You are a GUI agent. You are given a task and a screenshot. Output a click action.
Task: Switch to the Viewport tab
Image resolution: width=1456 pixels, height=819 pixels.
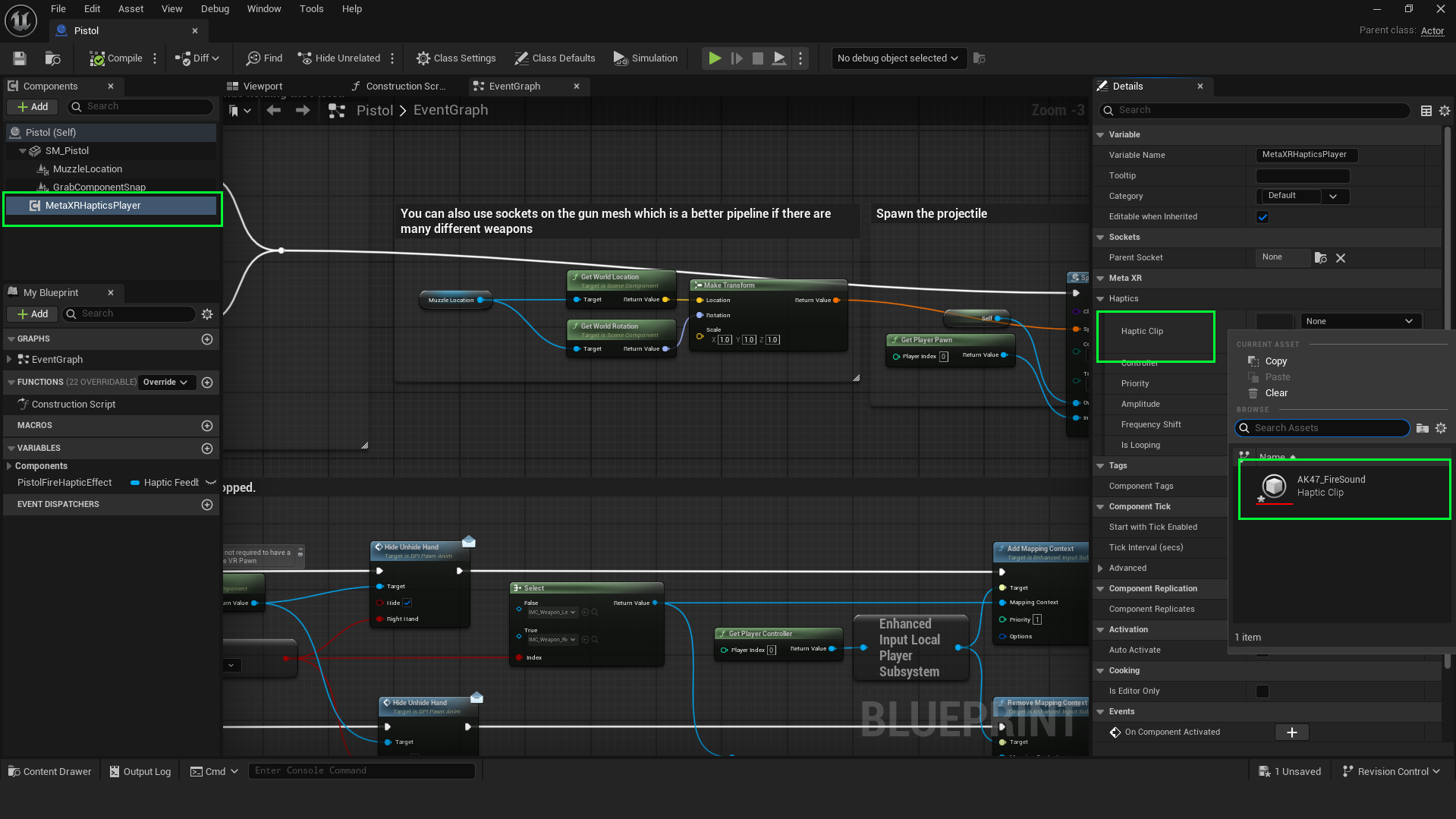[263, 87]
